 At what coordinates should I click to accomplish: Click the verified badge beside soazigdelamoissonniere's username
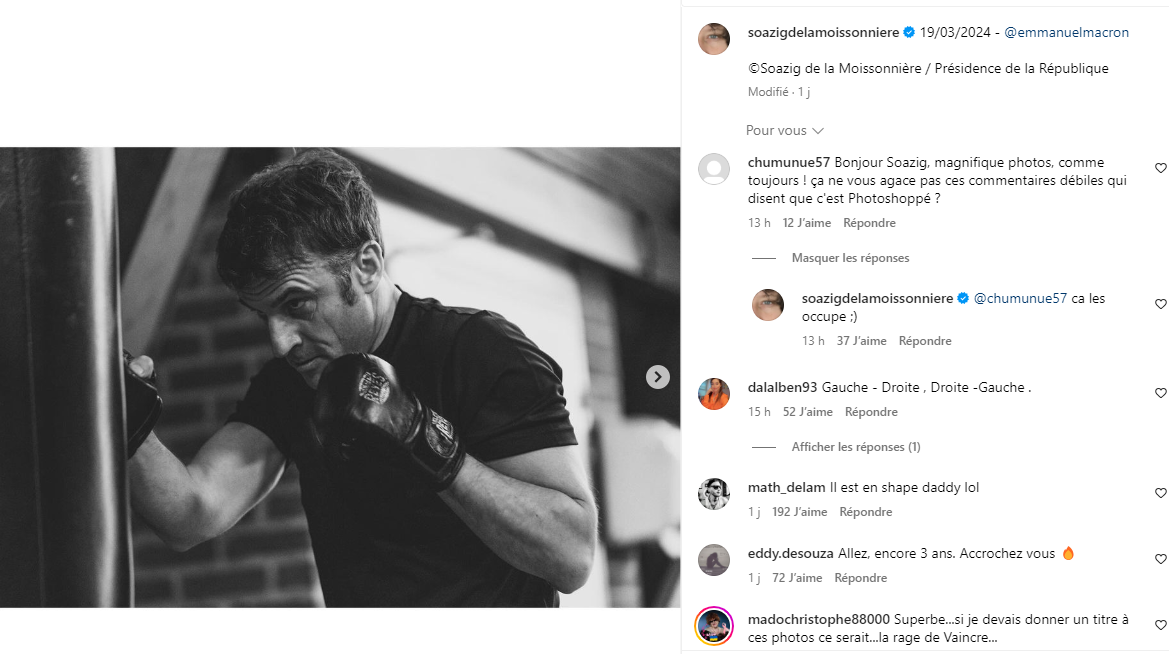[908, 32]
